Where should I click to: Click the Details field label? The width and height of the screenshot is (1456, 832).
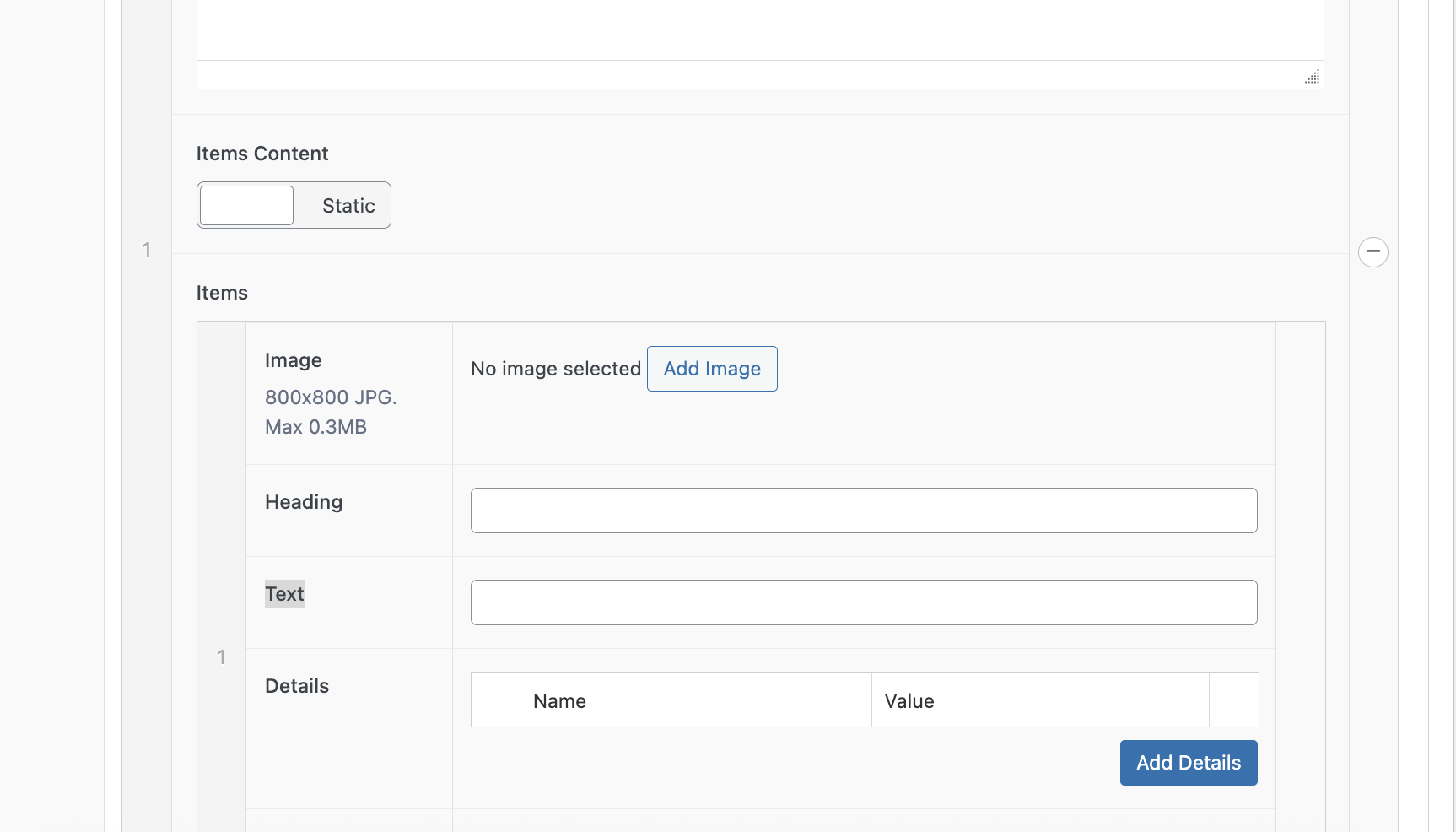click(297, 686)
